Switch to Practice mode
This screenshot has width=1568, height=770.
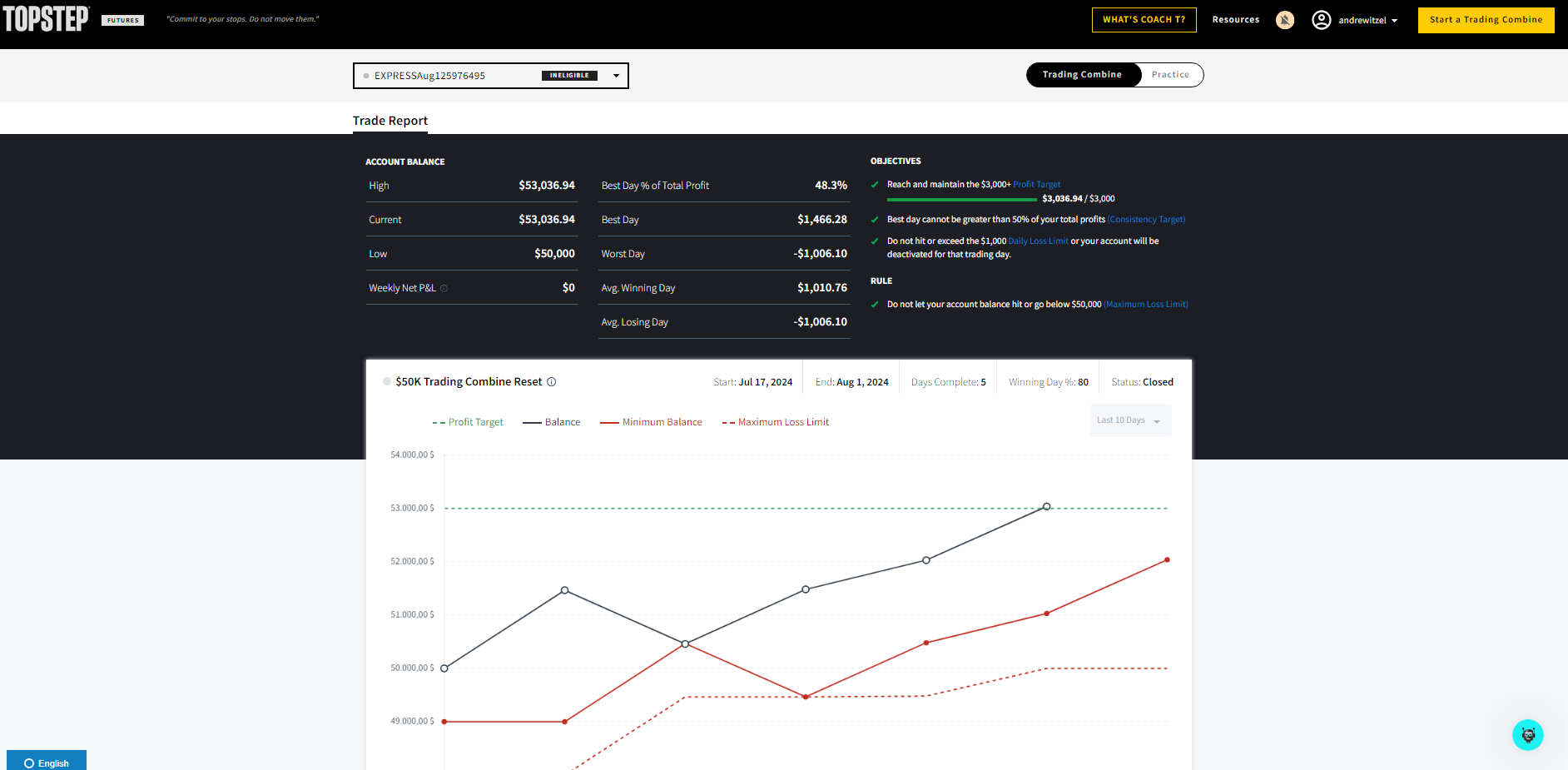tap(1170, 75)
